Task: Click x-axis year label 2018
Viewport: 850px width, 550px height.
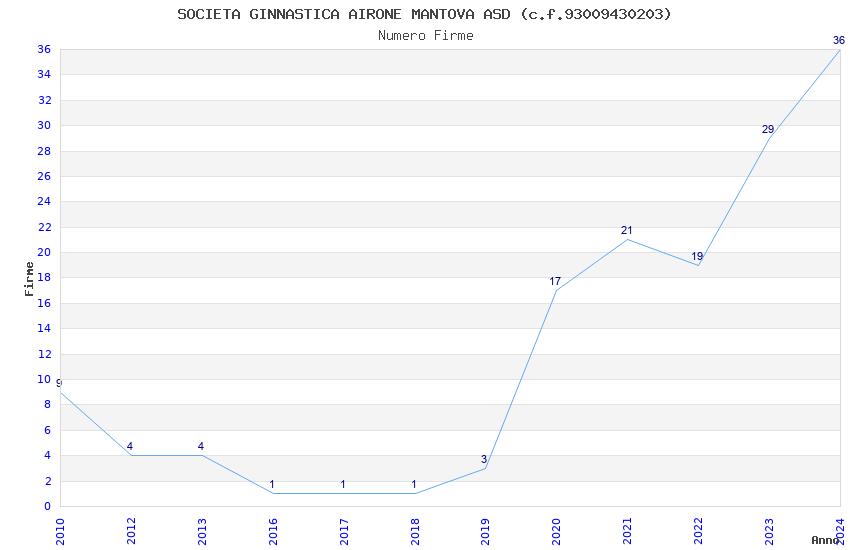Action: click(415, 532)
